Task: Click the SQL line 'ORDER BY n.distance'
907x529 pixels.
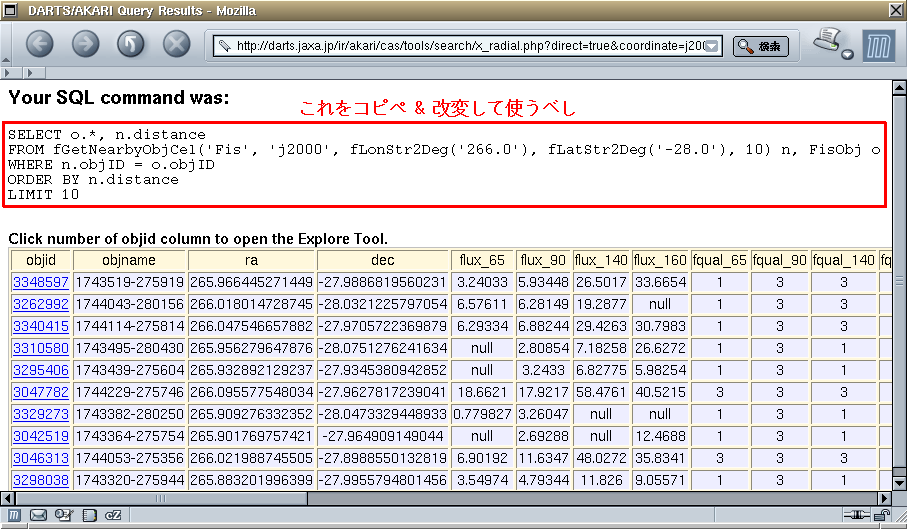Action: point(93,180)
